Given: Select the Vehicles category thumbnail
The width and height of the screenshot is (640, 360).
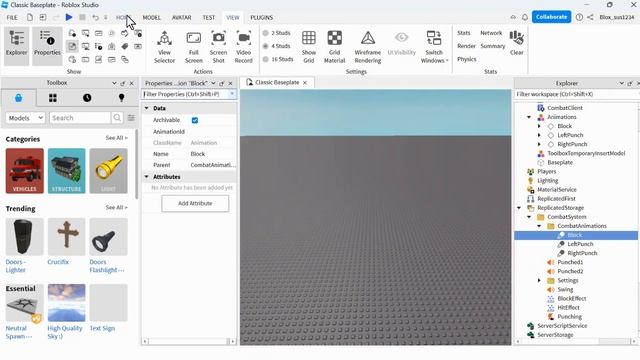Looking at the screenshot, I should click(x=24, y=171).
